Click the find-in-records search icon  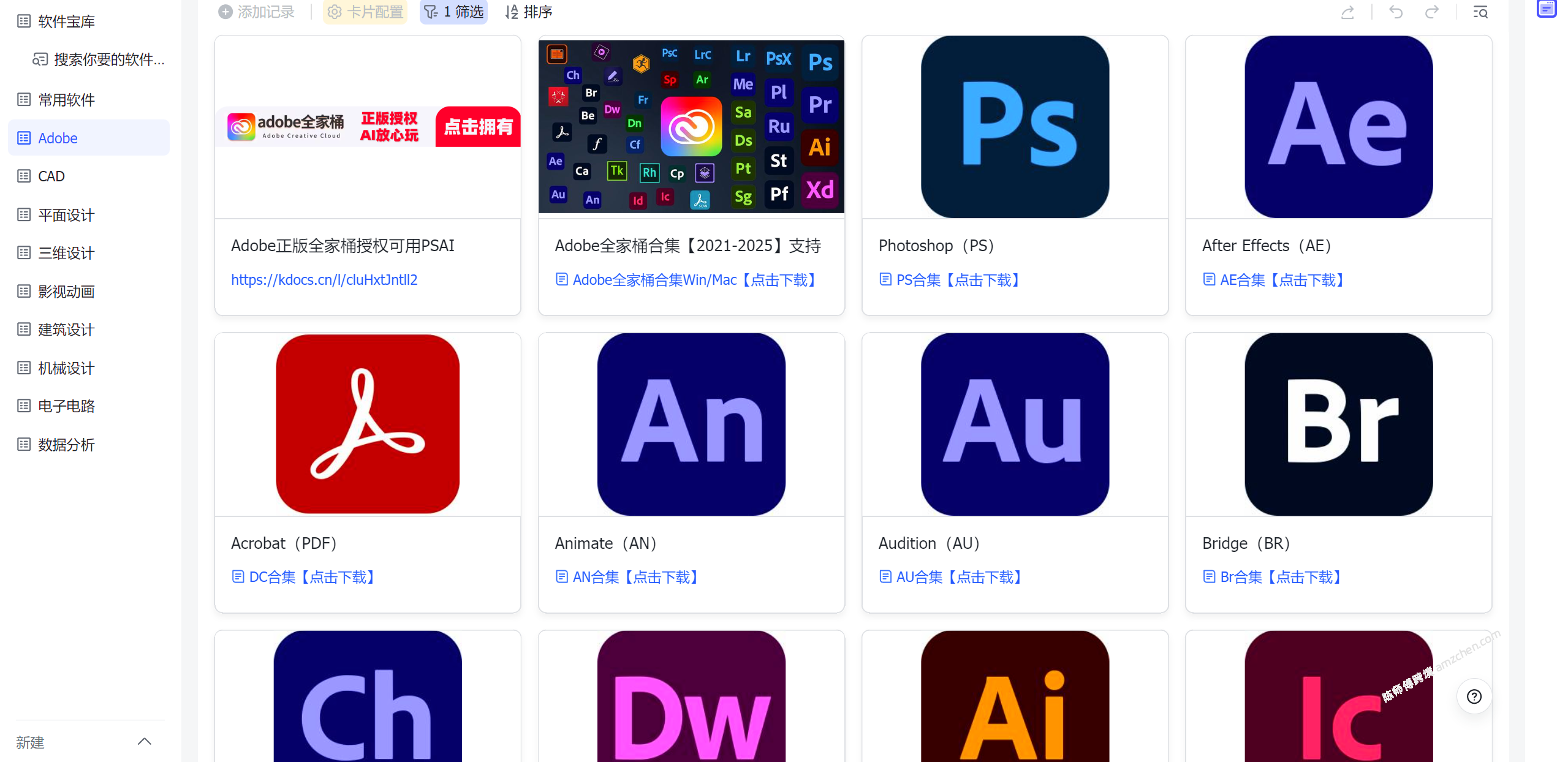tap(1480, 12)
